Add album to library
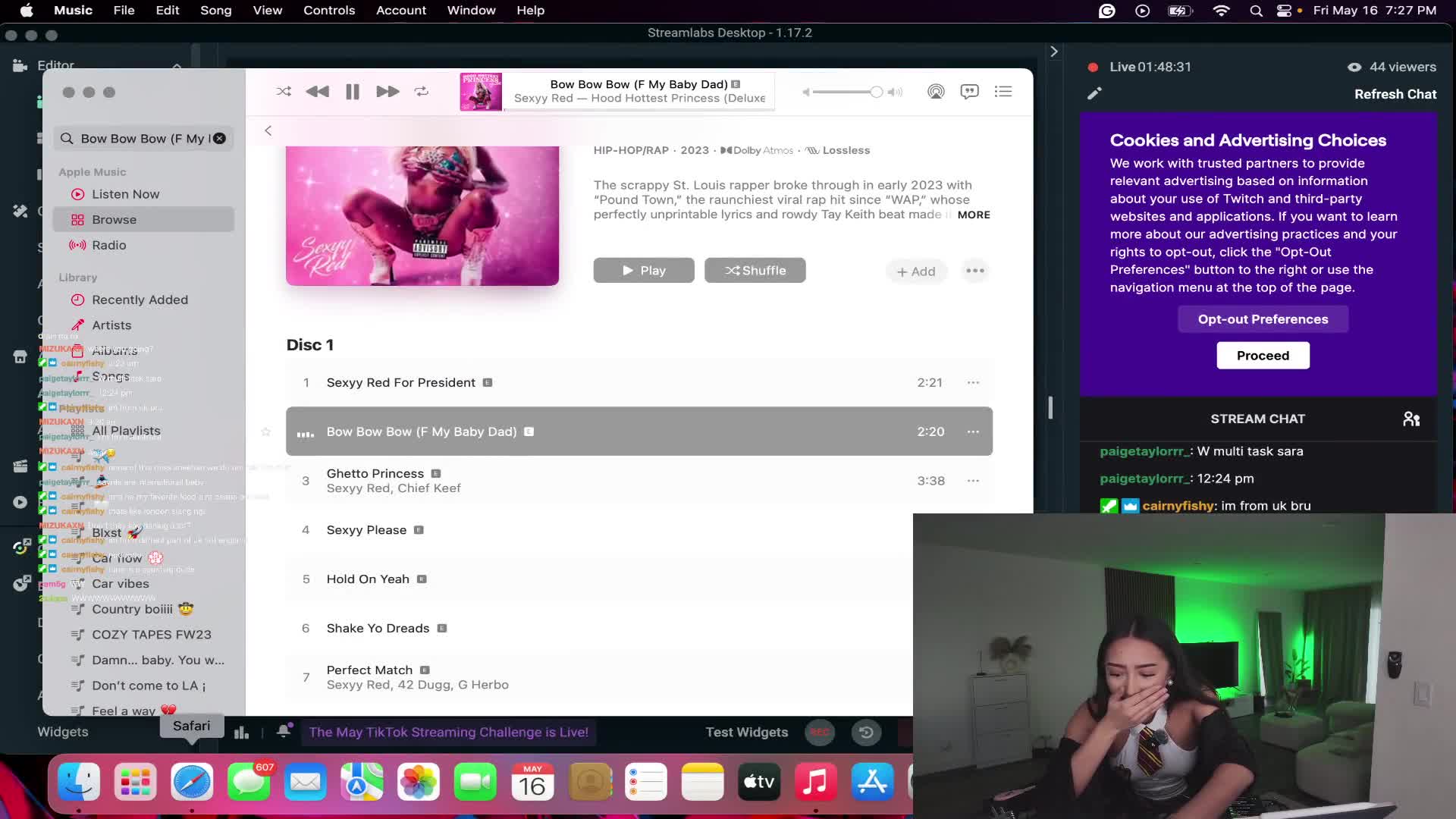This screenshot has width=1456, height=819. [x=916, y=271]
